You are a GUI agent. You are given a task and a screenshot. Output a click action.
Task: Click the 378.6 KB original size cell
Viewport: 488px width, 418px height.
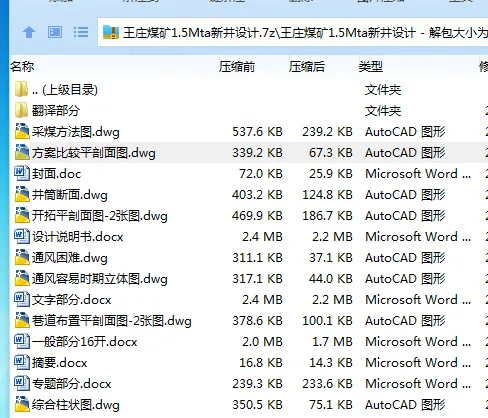tap(257, 321)
